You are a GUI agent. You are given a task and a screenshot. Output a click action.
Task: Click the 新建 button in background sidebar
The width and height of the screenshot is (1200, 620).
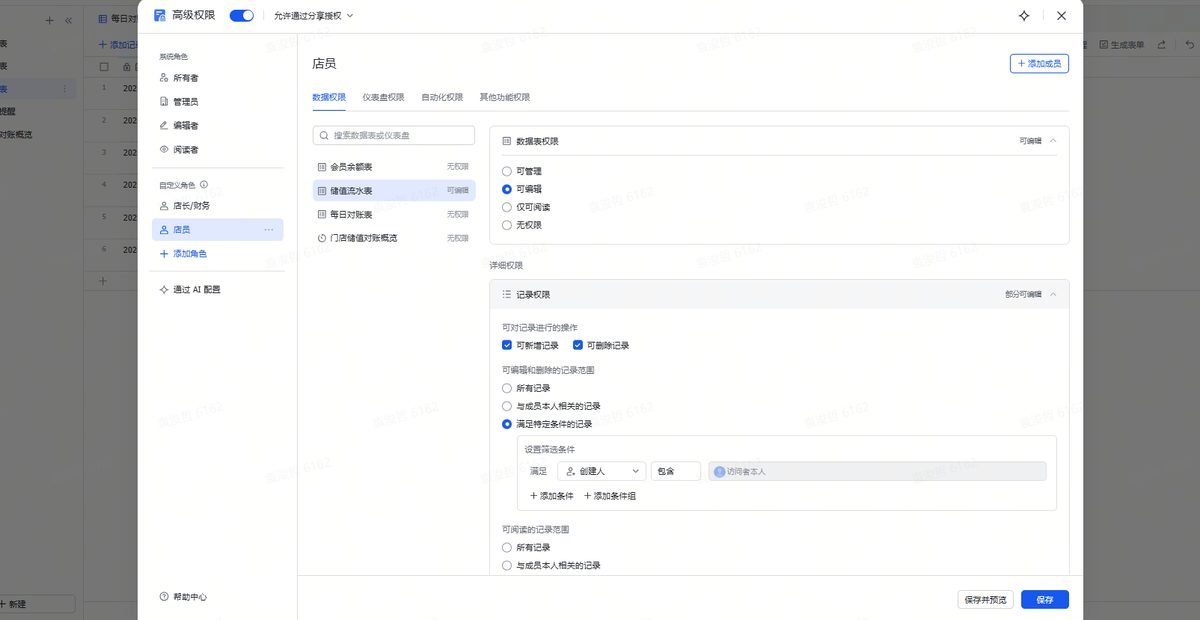(x=37, y=604)
